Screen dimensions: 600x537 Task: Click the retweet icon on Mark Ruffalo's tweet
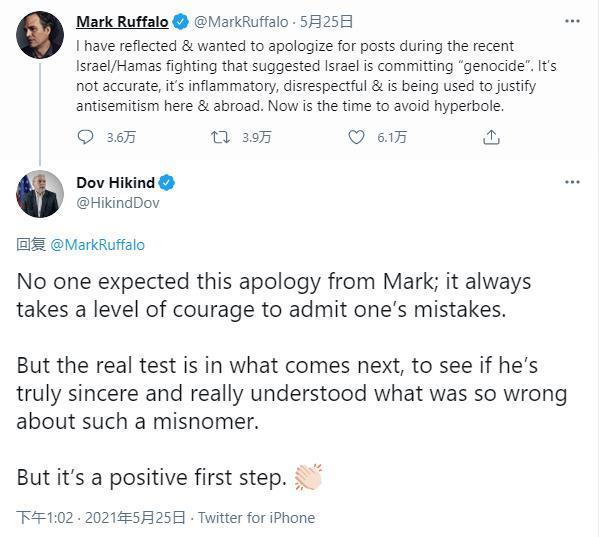pyautogui.click(x=221, y=138)
